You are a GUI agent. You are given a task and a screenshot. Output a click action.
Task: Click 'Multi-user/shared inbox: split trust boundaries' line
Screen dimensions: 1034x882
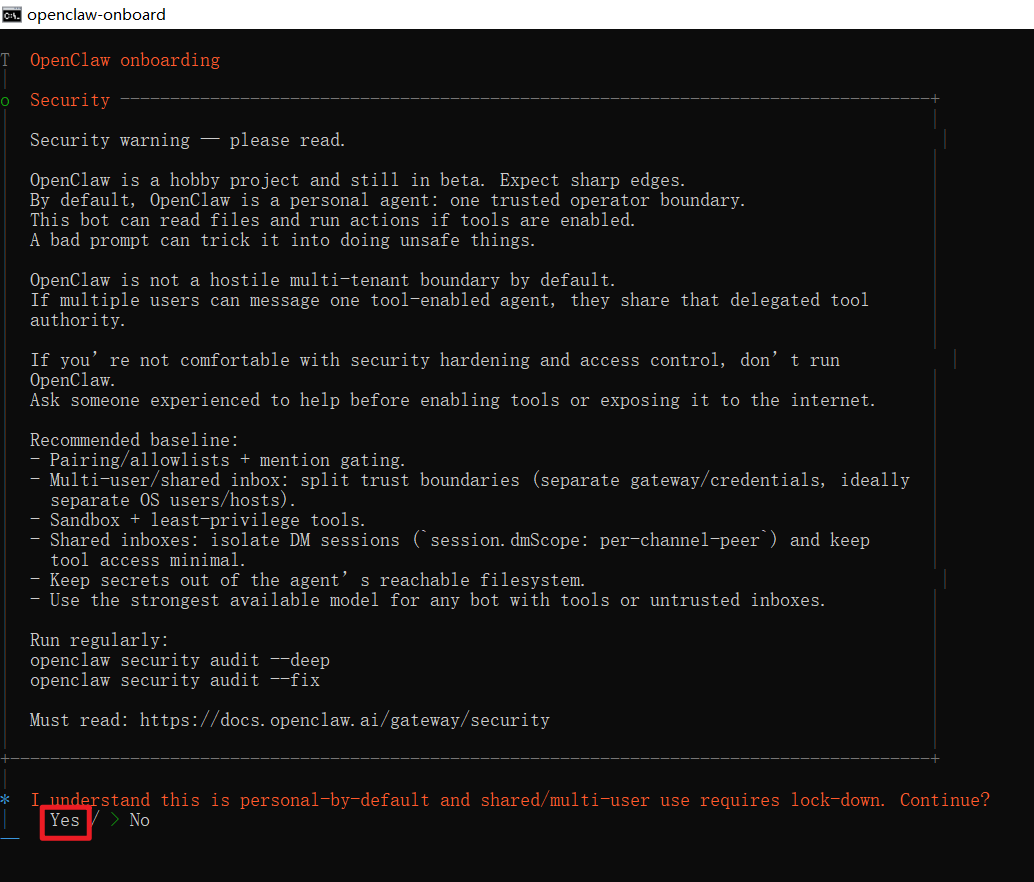pos(479,480)
